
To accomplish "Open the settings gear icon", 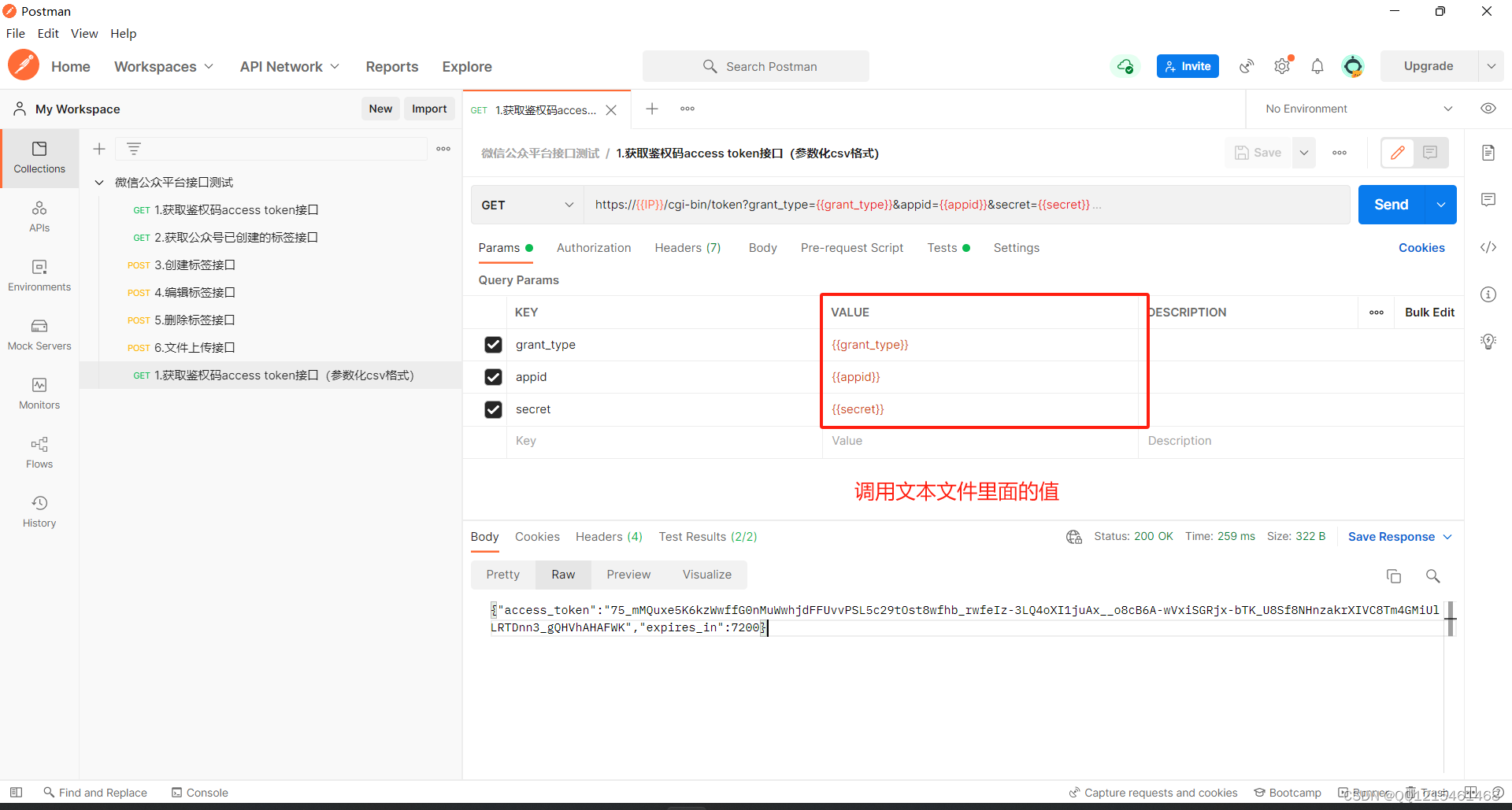I will (x=1283, y=66).
